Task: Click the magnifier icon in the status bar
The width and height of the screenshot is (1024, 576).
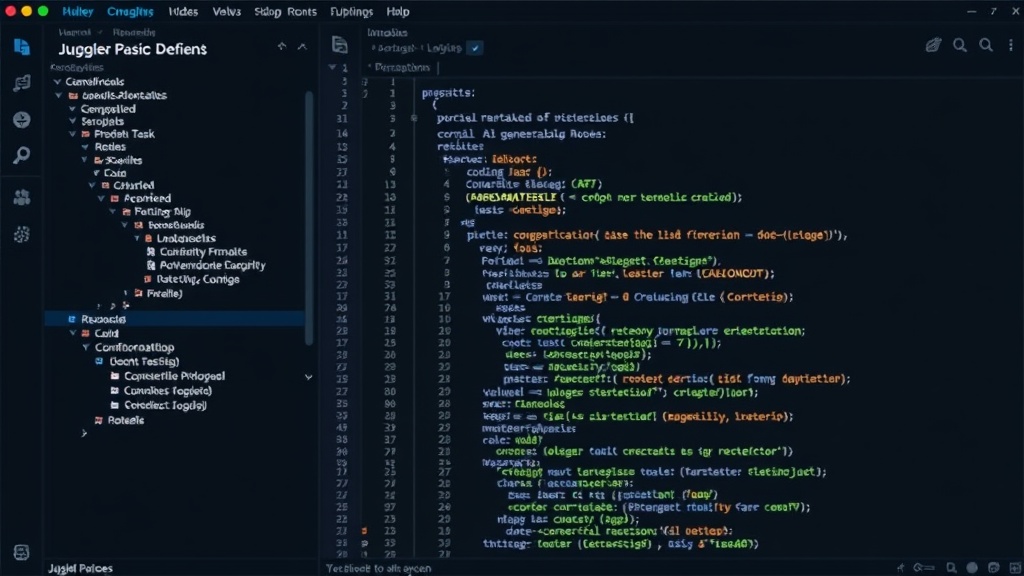Action: point(952,568)
